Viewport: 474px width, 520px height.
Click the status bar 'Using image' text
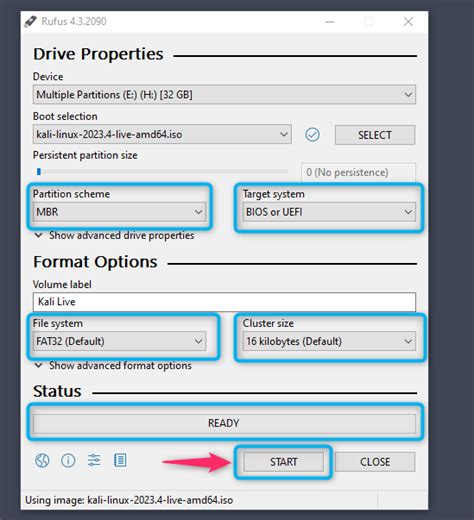coord(129,500)
